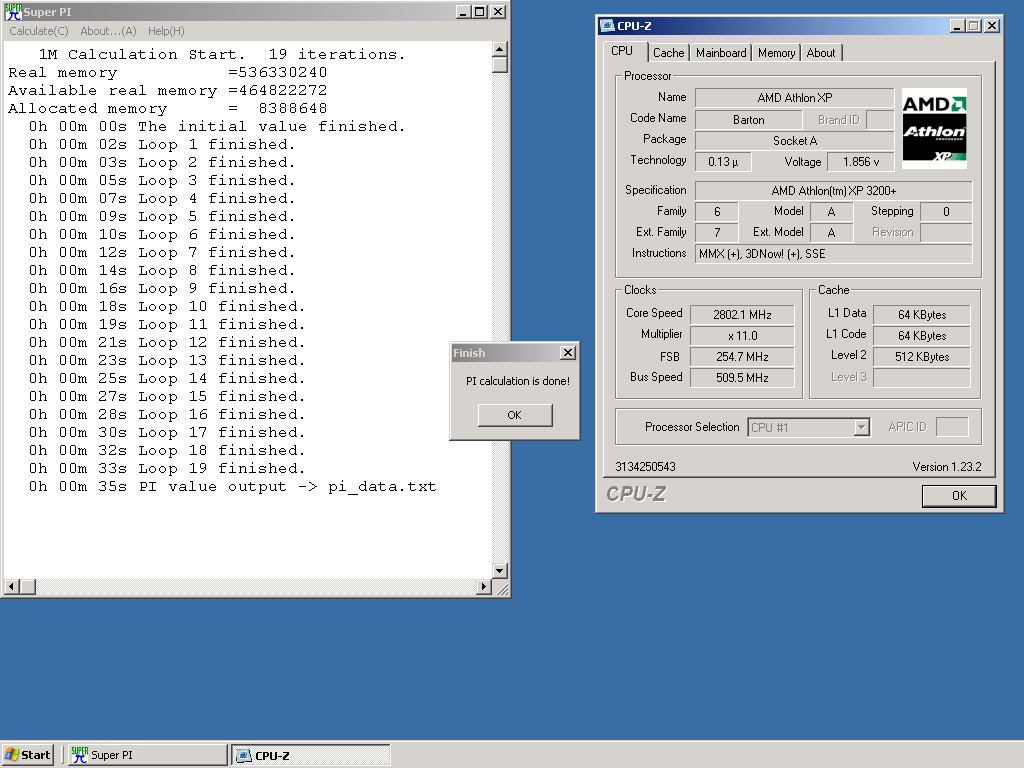Viewport: 1024px width, 768px height.
Task: Click the Instructions field listing MMX, 3DNow!, SSE
Action: 833,254
